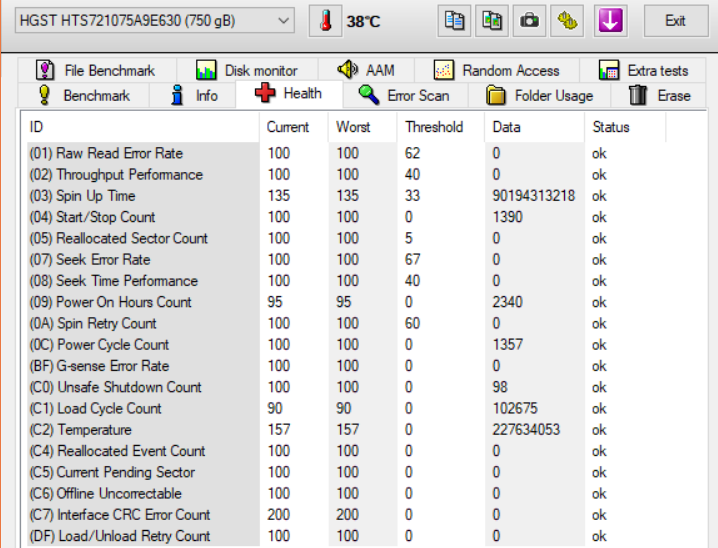Click the Folder Usage folder icon
This screenshot has width=718, height=548.
point(495,95)
